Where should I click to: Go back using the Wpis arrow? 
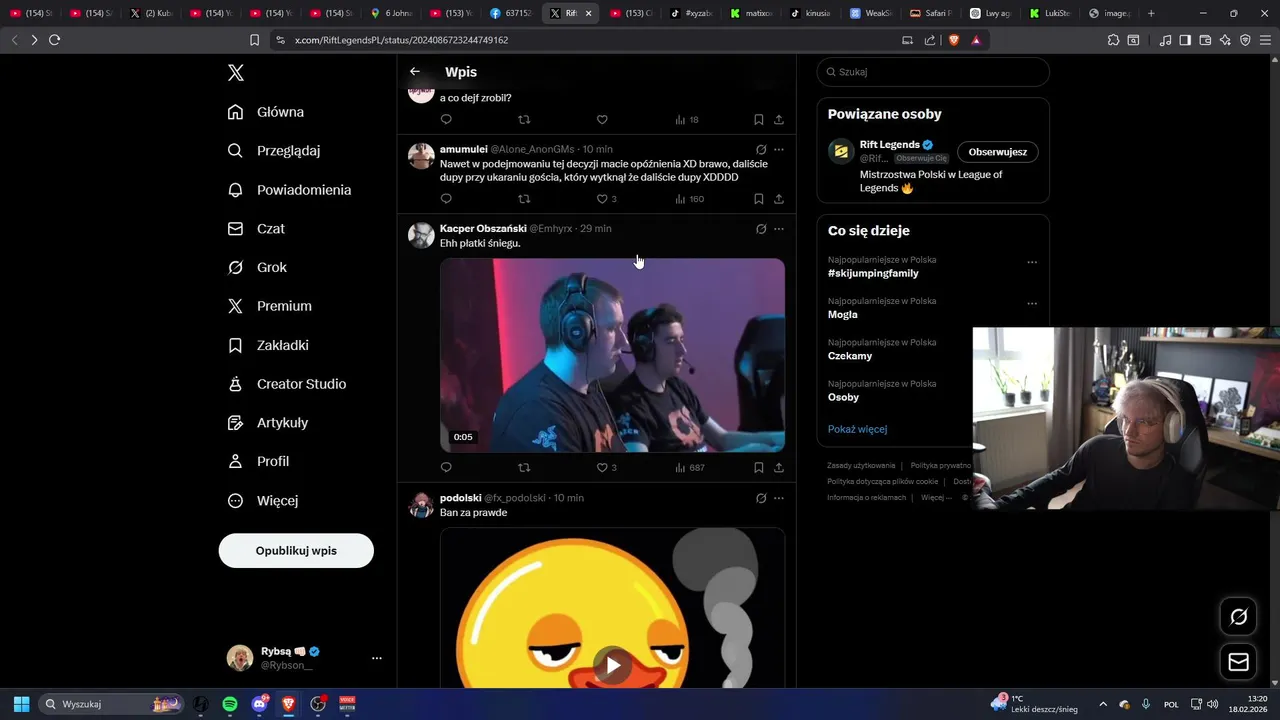pyautogui.click(x=415, y=72)
